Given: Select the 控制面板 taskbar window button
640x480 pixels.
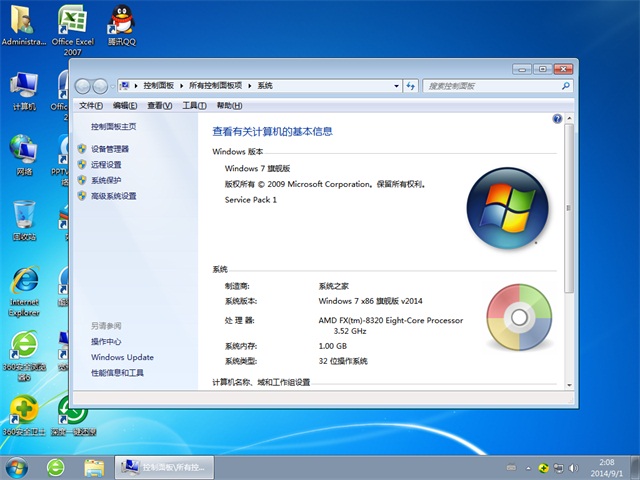Looking at the screenshot, I should pyautogui.click(x=164, y=468).
